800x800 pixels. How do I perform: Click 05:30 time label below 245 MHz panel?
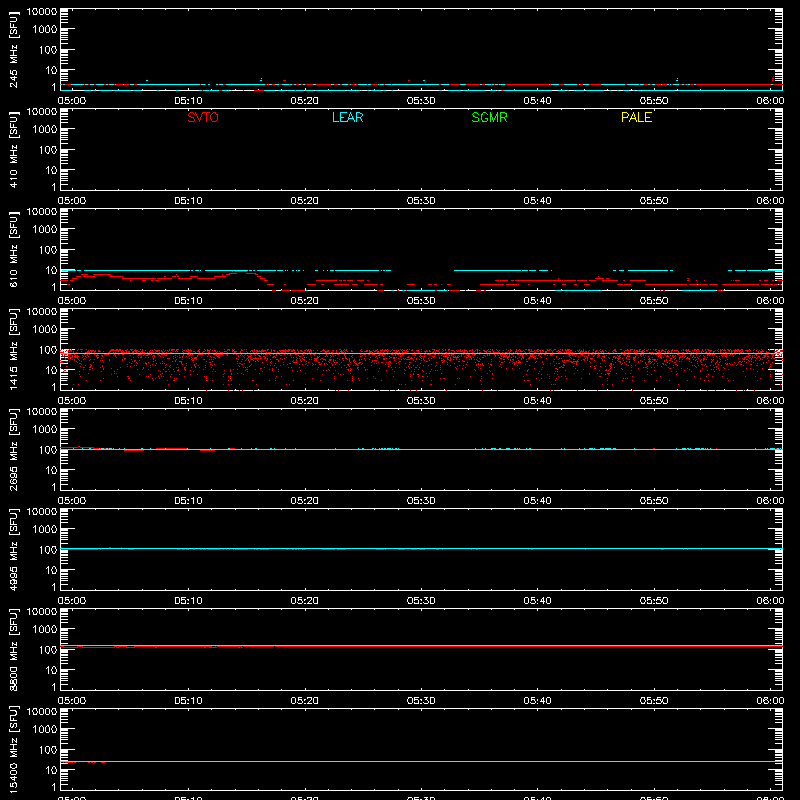[421, 101]
